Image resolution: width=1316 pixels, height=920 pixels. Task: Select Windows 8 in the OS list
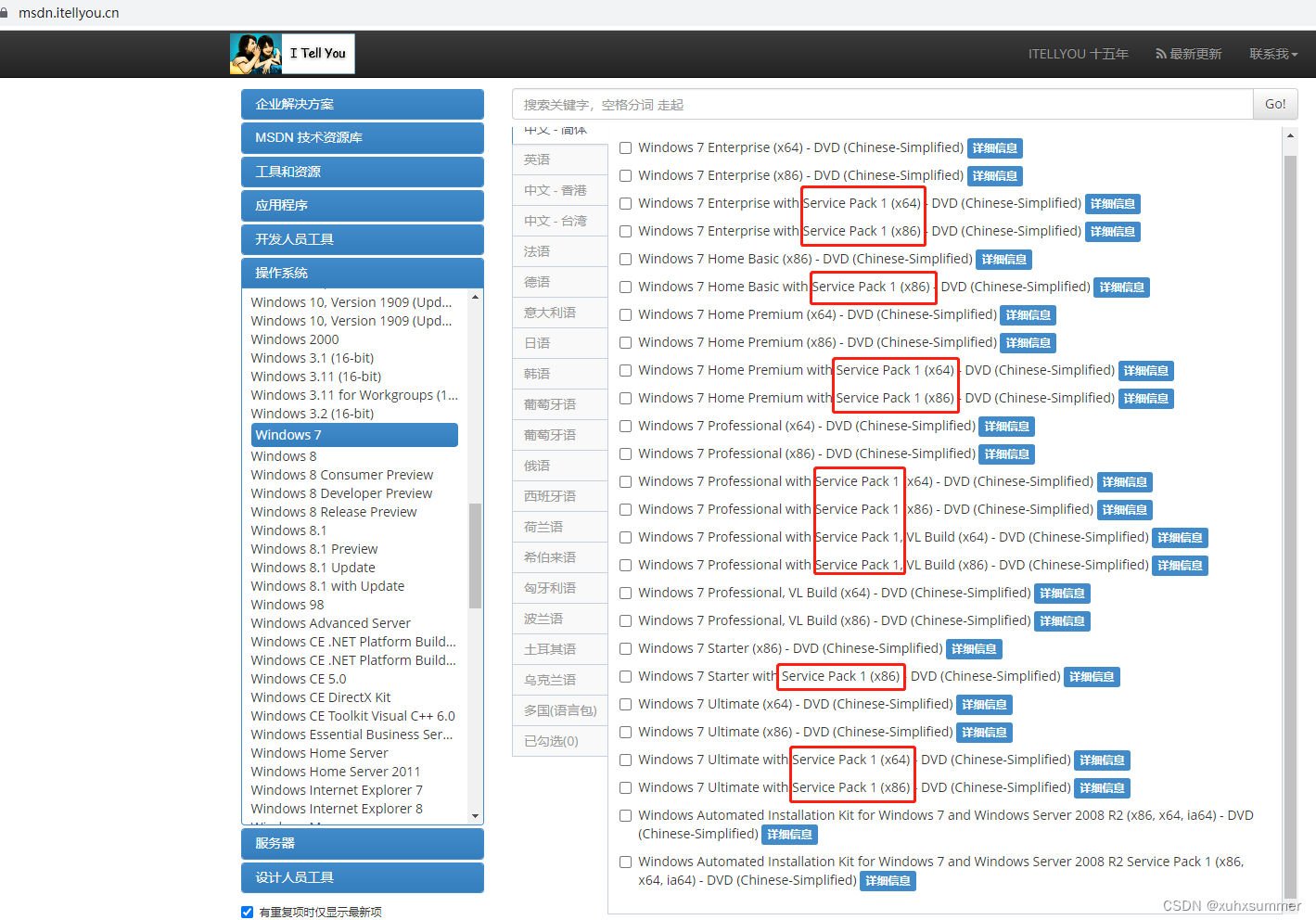coord(284,456)
